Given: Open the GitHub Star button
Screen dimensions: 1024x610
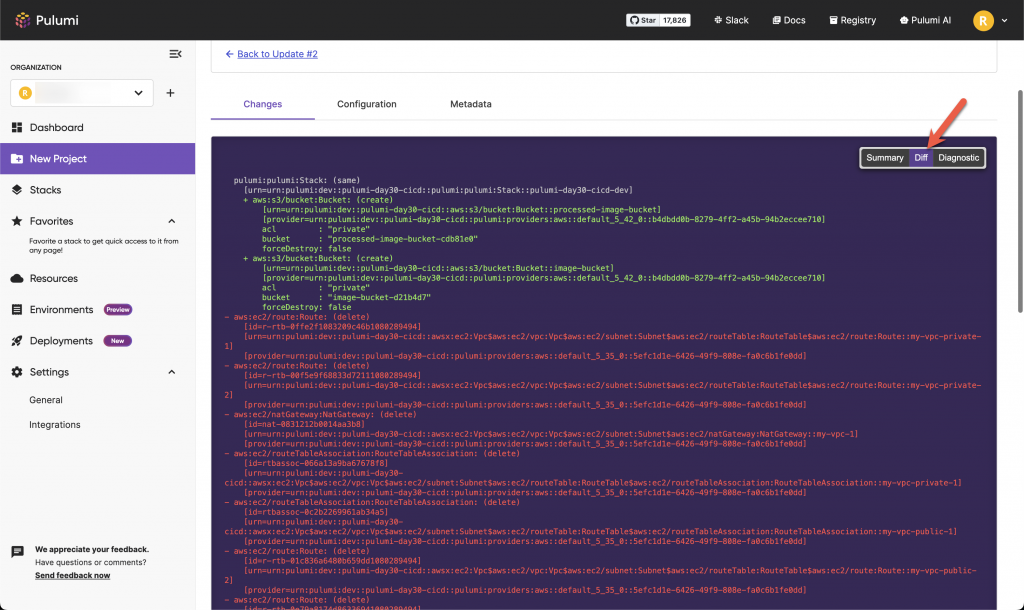Looking at the screenshot, I should point(643,20).
